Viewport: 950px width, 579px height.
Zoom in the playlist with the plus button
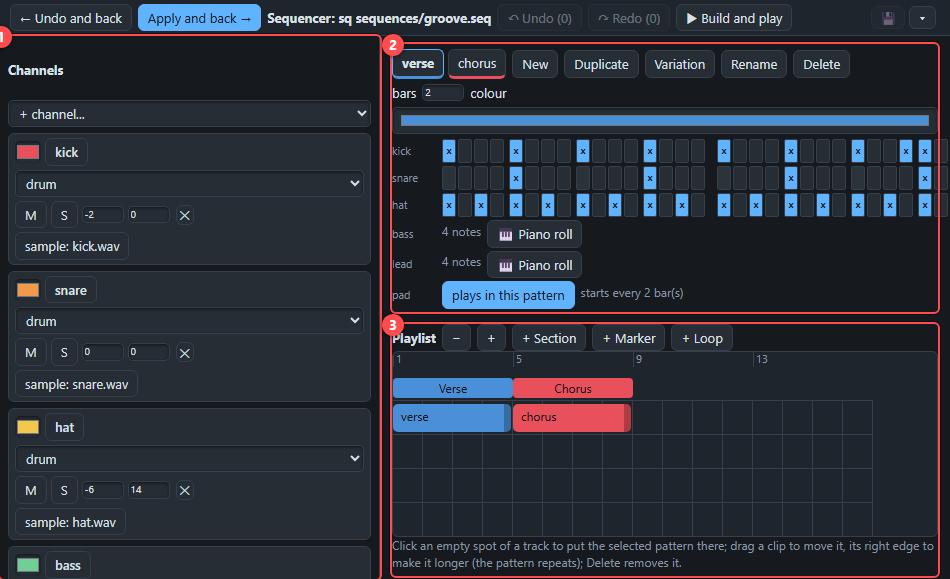tap(491, 339)
